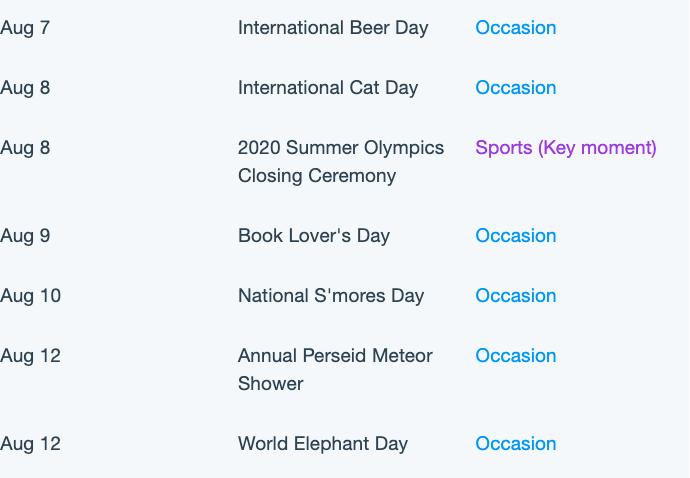This screenshot has width=690, height=478.
Task: Select the Aug 9 date cell
Action: click(x=25, y=236)
